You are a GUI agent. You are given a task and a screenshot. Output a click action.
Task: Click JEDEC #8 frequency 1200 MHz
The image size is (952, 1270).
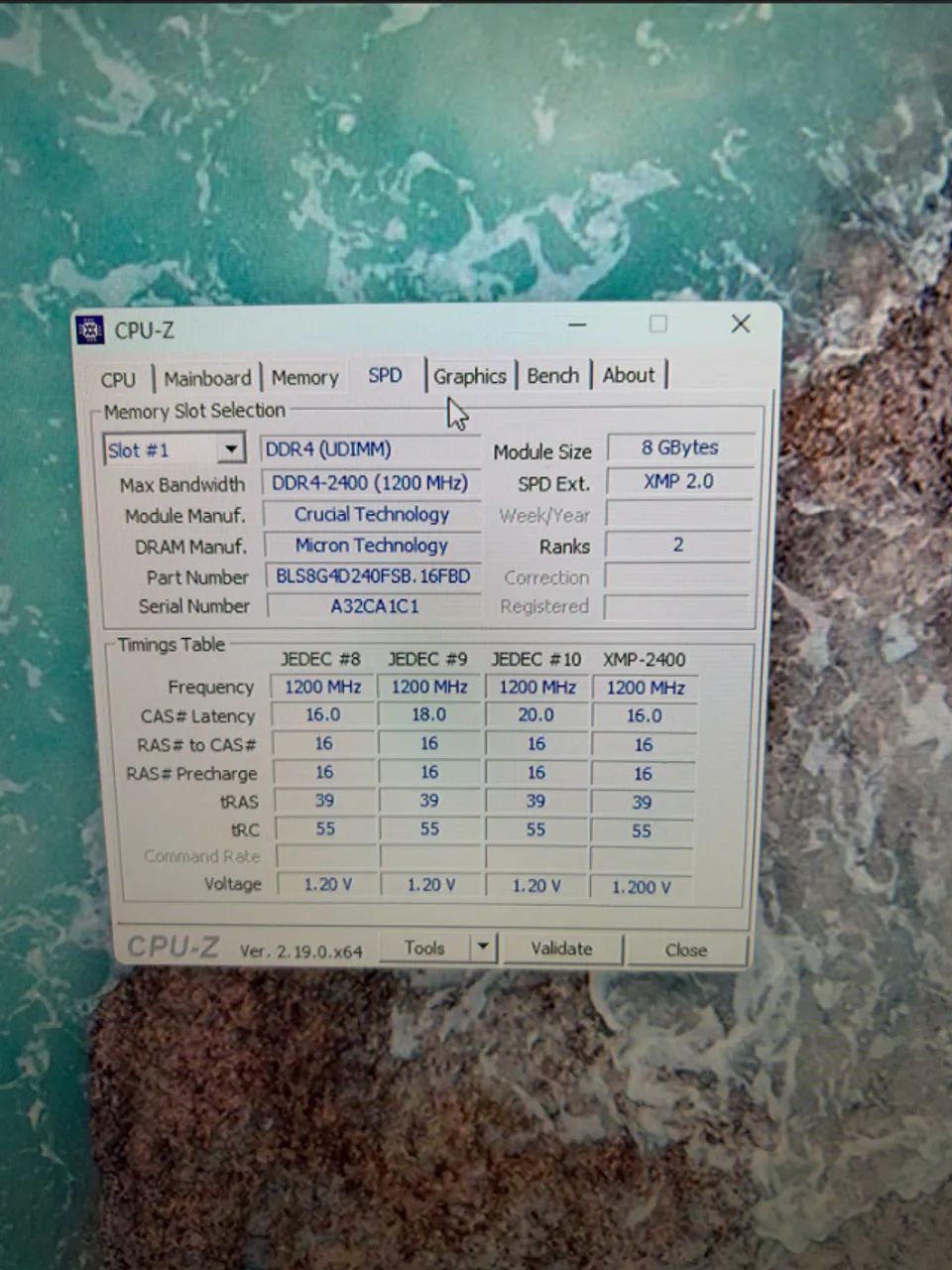pos(323,687)
